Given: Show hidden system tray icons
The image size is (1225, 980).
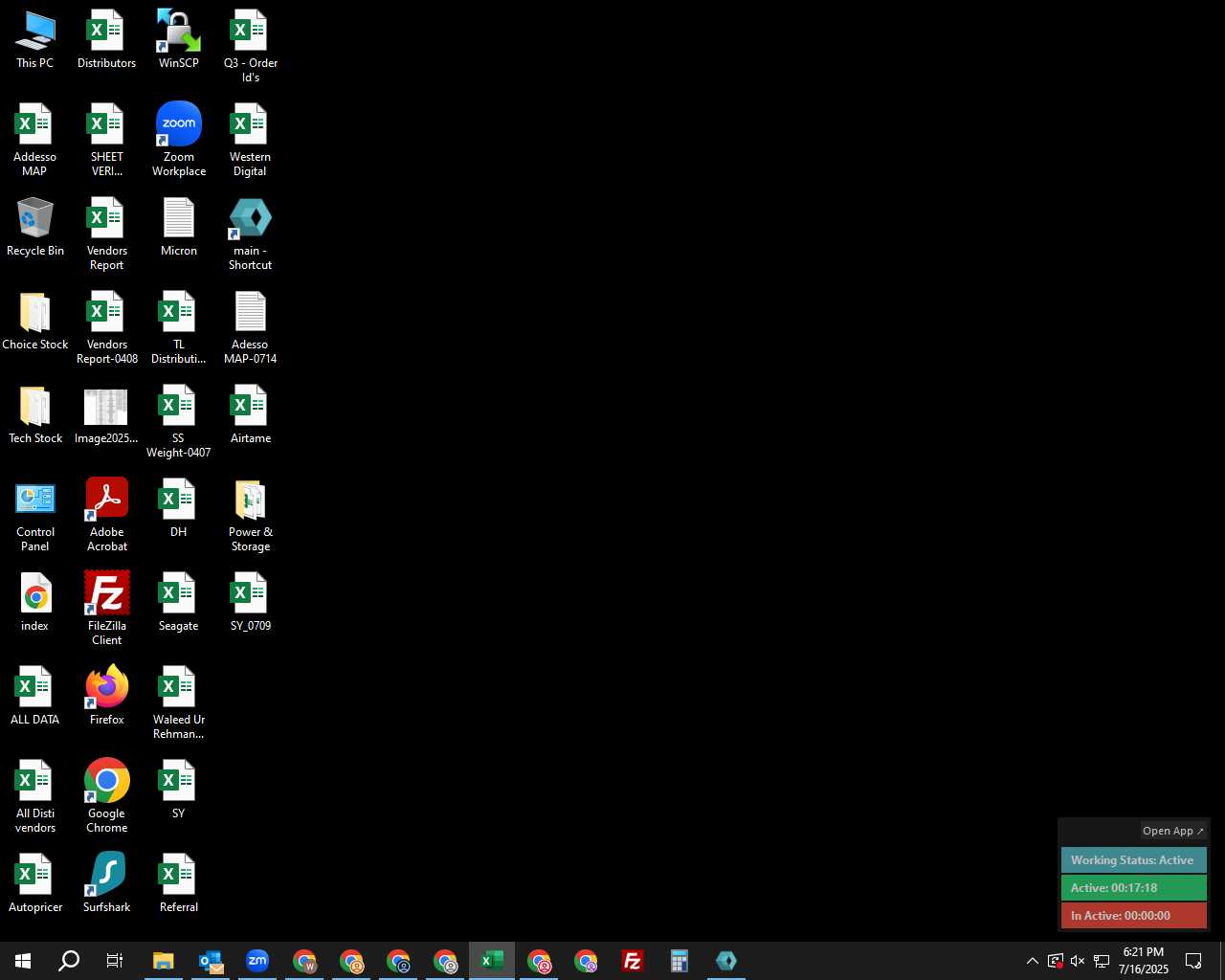Looking at the screenshot, I should (1032, 961).
